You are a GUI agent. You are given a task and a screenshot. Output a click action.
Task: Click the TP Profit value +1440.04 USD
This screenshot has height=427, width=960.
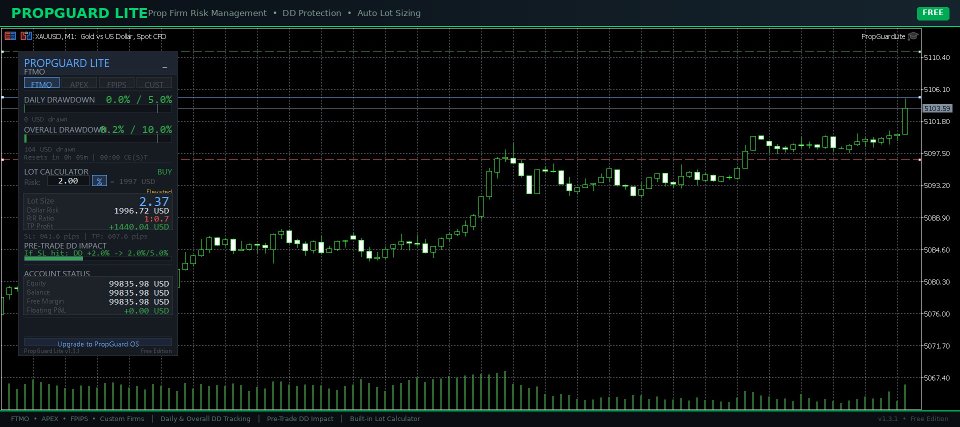139,227
